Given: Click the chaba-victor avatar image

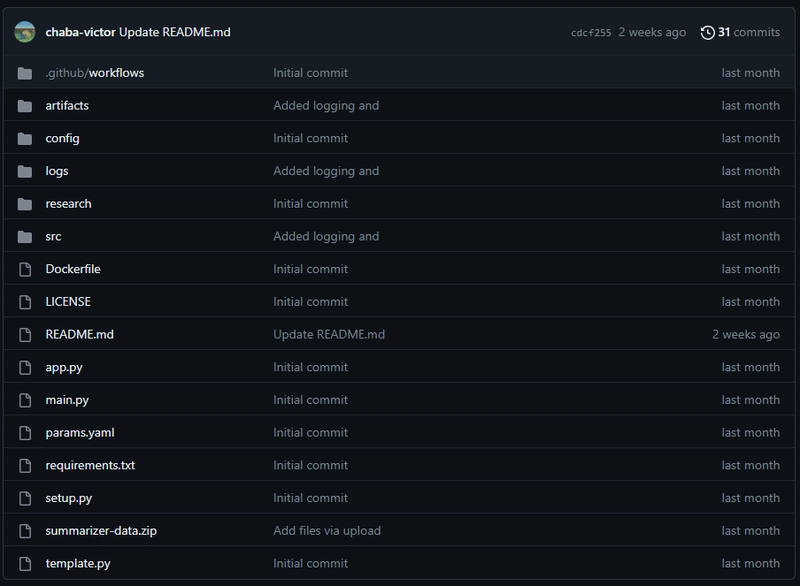Looking at the screenshot, I should tap(24, 32).
